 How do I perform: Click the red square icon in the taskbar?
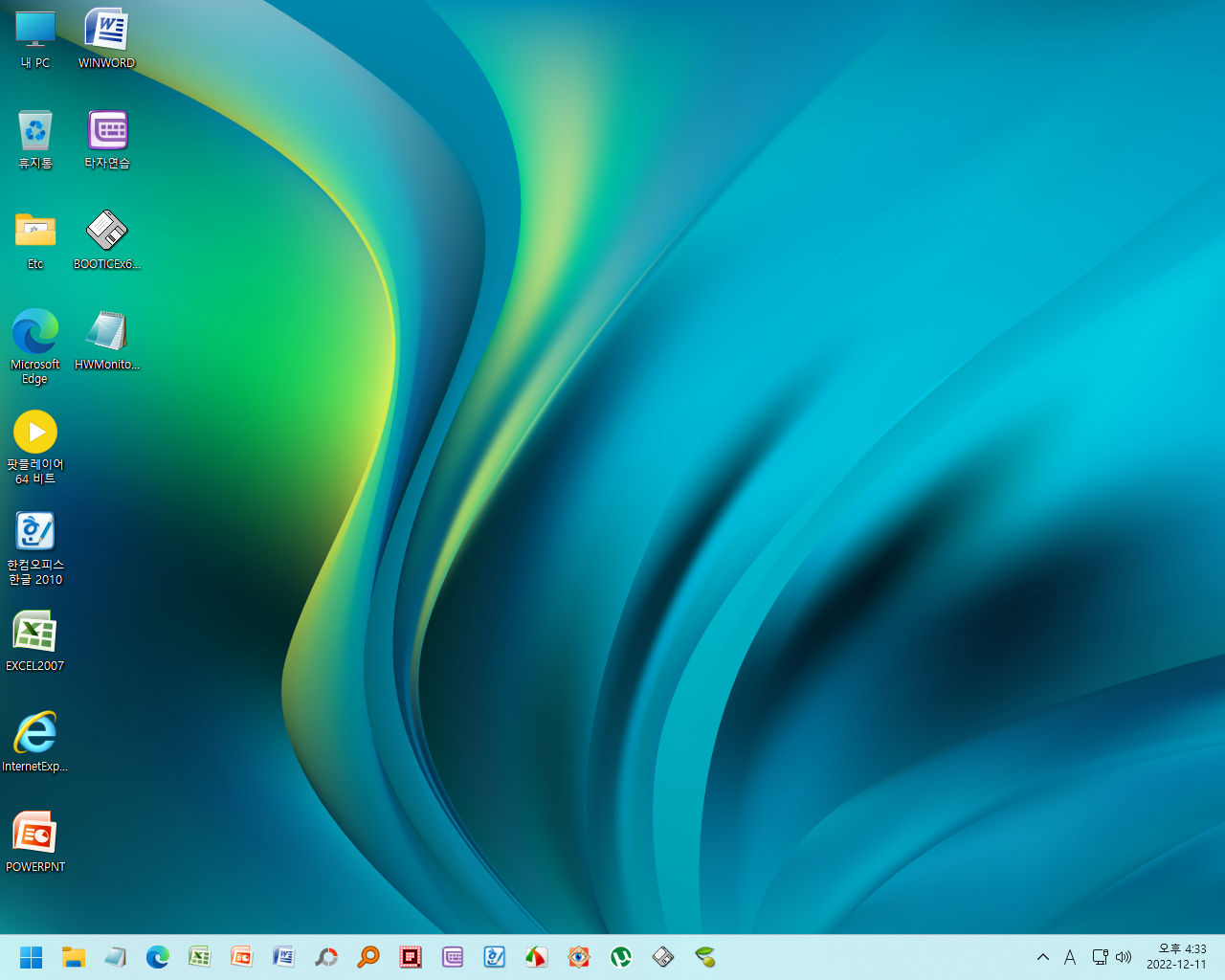pyautogui.click(x=411, y=957)
